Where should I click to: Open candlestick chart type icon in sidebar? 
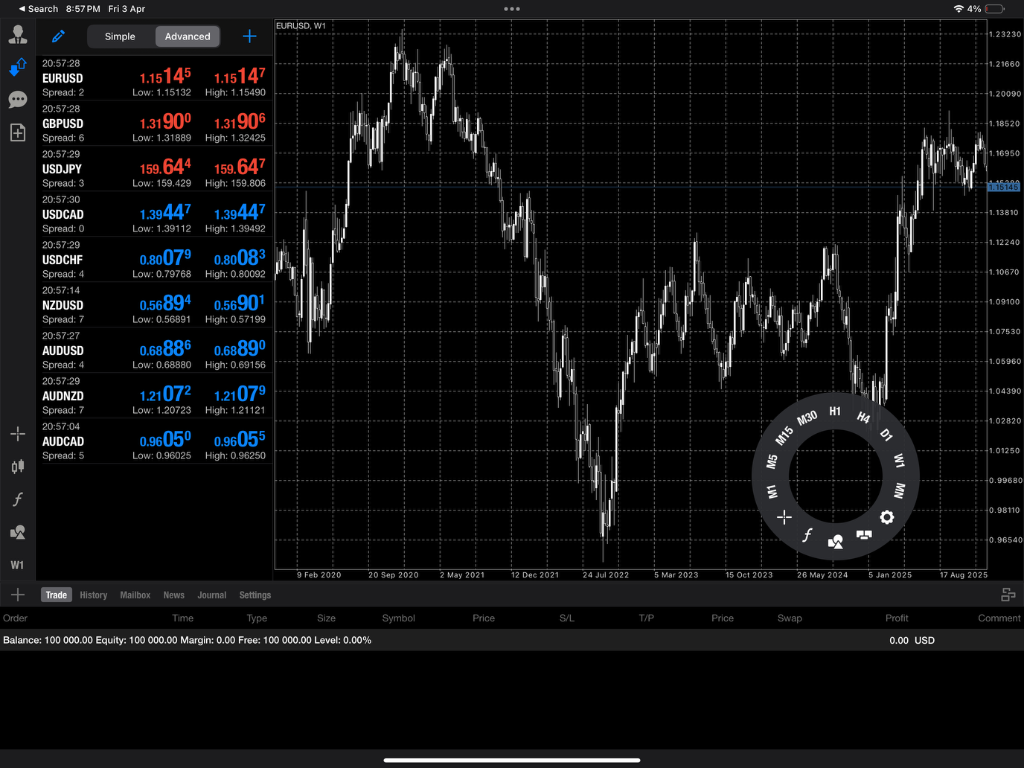[x=18, y=466]
